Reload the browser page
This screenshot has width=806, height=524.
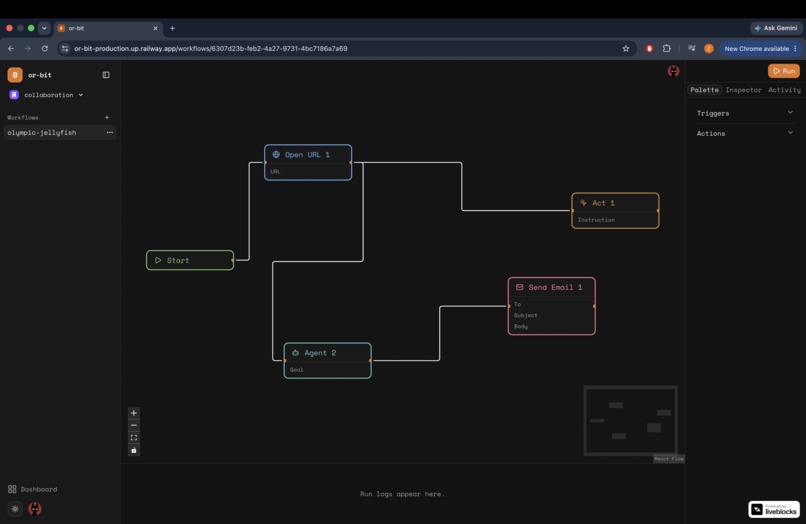click(x=45, y=48)
